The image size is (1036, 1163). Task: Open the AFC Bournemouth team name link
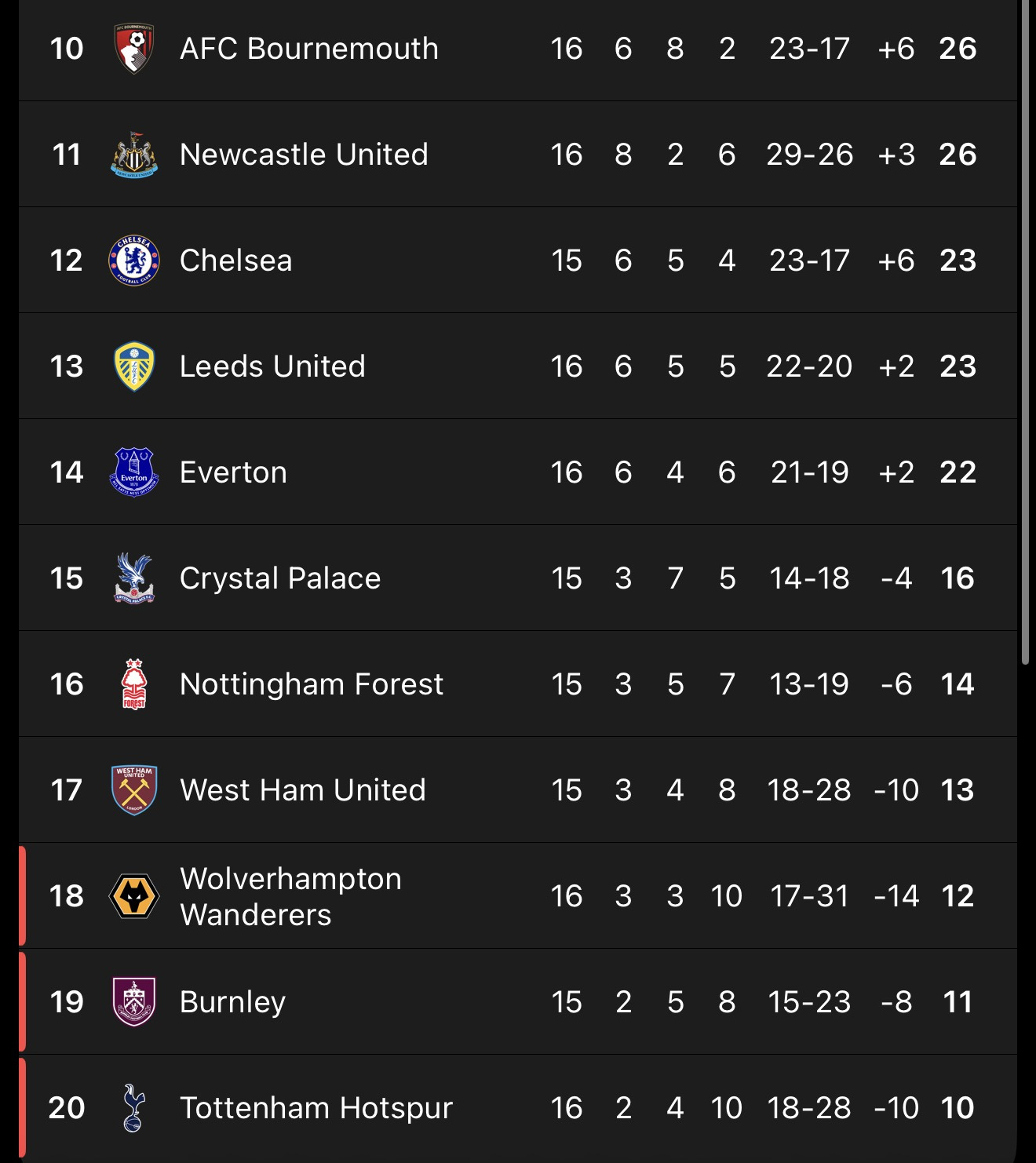click(x=308, y=49)
